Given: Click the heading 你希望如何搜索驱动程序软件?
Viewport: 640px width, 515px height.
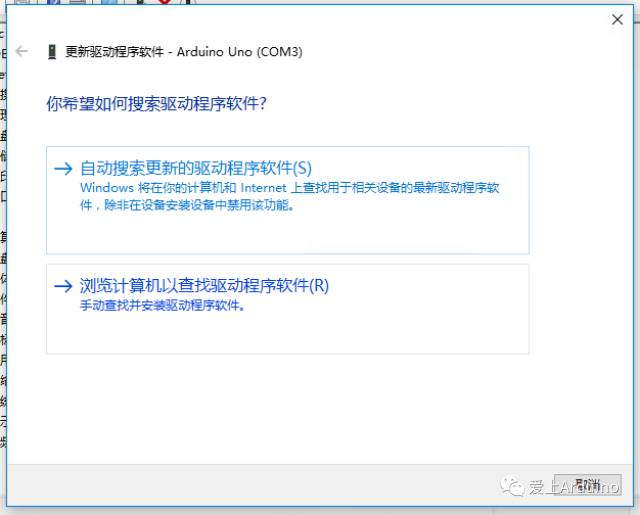Looking at the screenshot, I should click(156, 104).
